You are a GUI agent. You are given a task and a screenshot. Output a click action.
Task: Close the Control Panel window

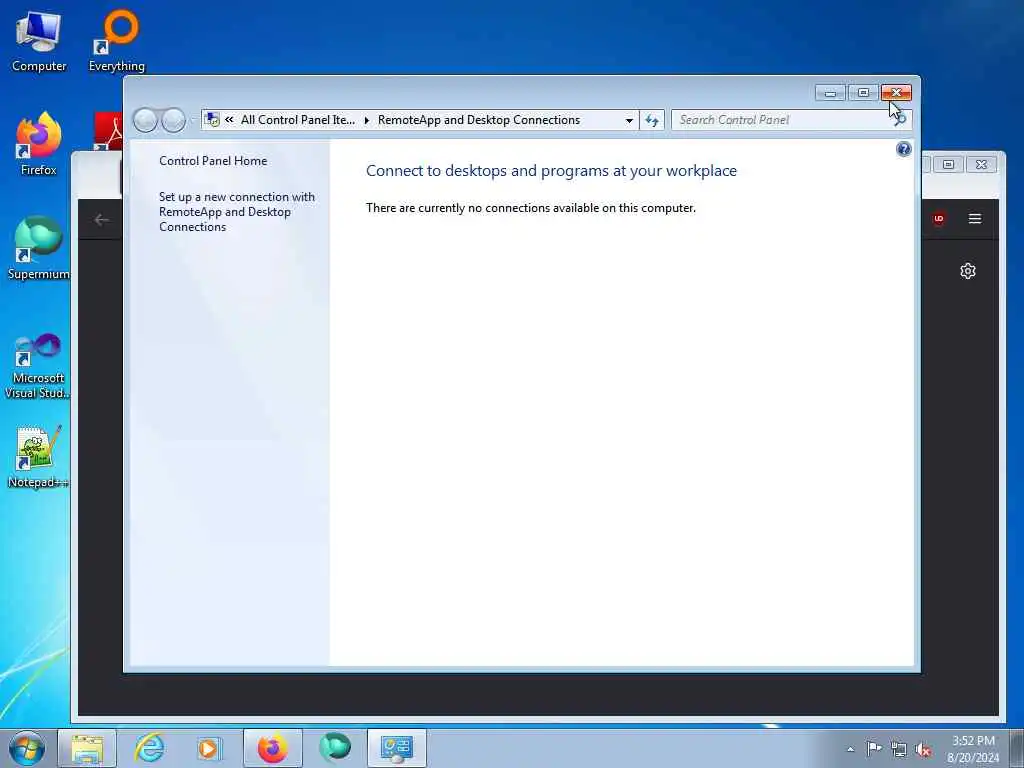click(x=896, y=93)
